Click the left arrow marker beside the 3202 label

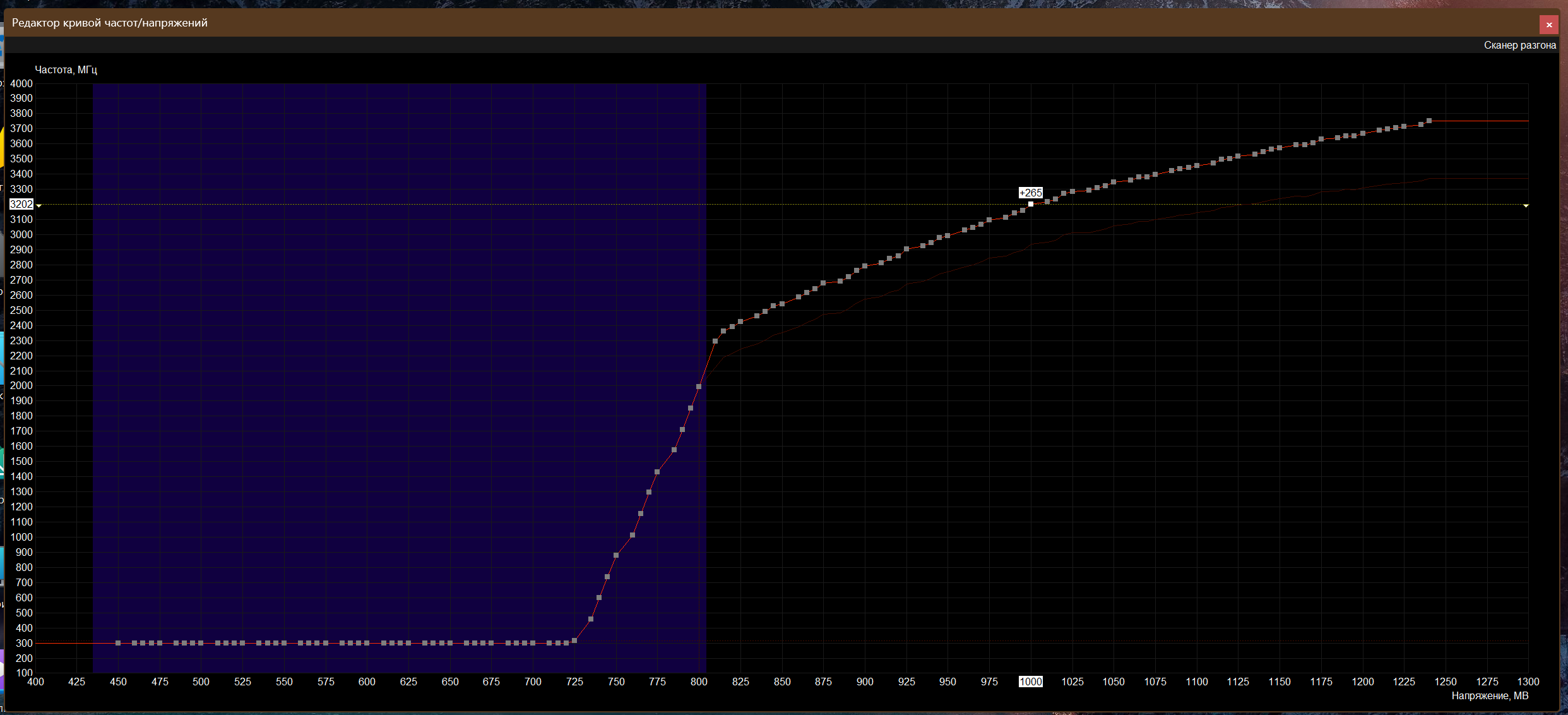pyautogui.click(x=39, y=205)
